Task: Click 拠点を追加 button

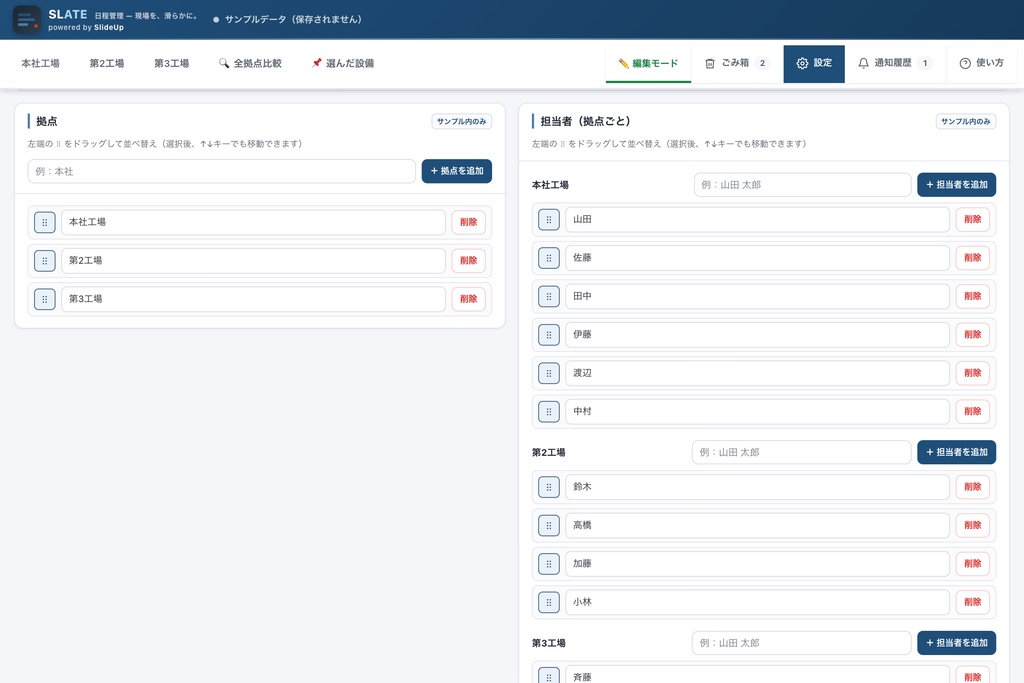Action: click(x=456, y=171)
